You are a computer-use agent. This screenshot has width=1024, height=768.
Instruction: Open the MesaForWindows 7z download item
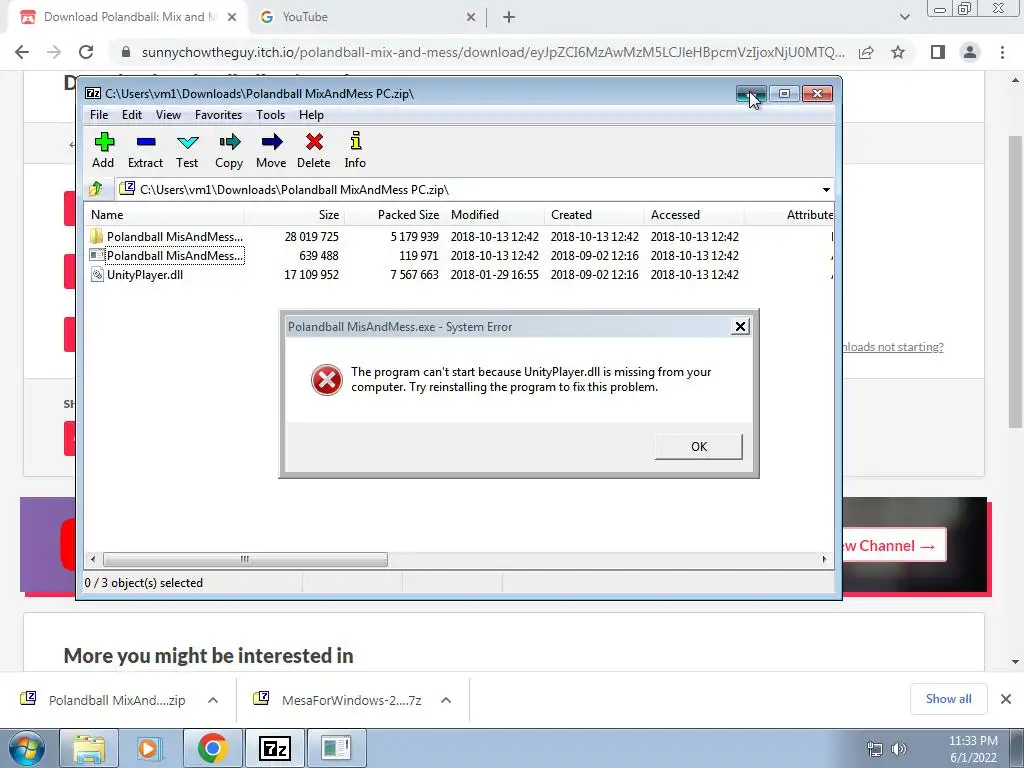339,700
